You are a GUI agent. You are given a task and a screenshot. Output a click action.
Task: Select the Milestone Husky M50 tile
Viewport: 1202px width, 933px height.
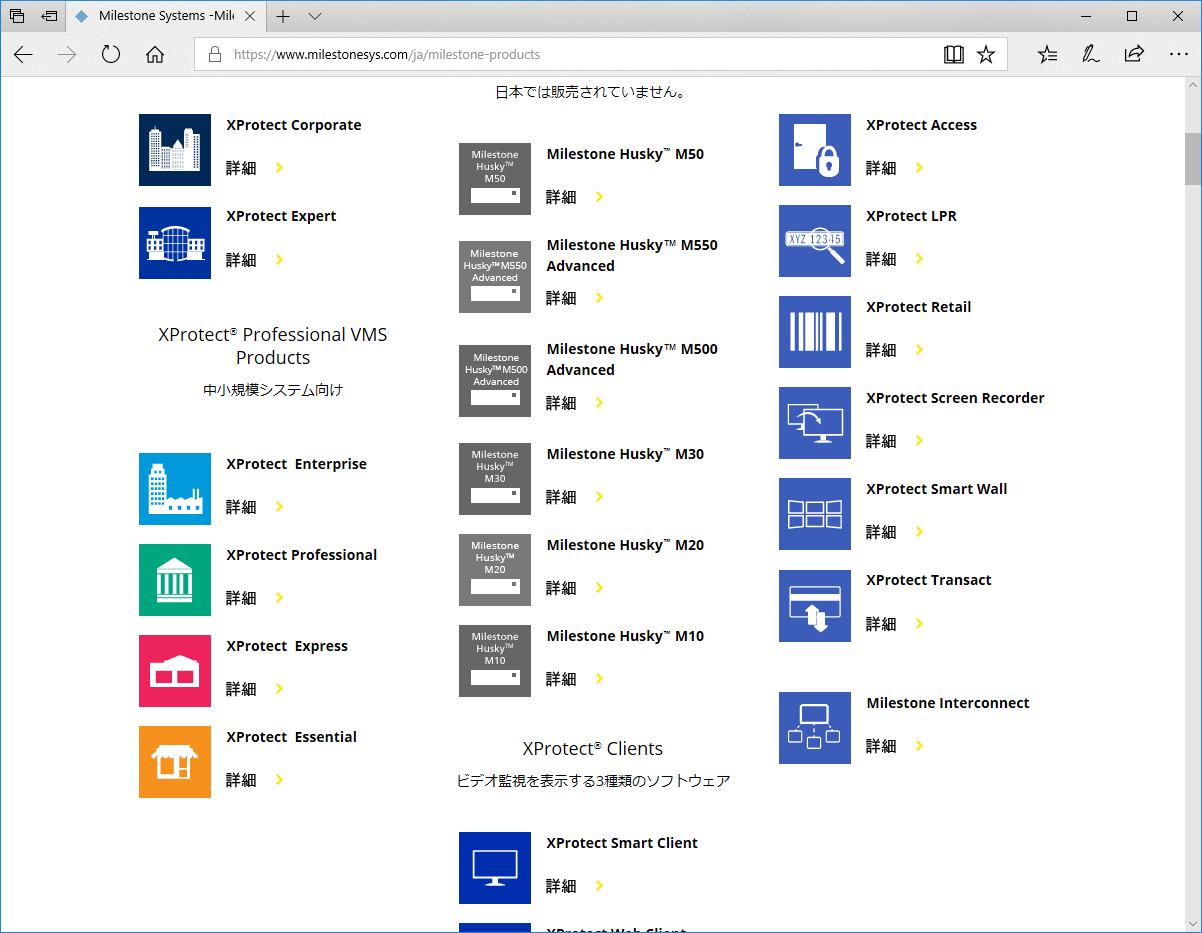pyautogui.click(x=495, y=179)
